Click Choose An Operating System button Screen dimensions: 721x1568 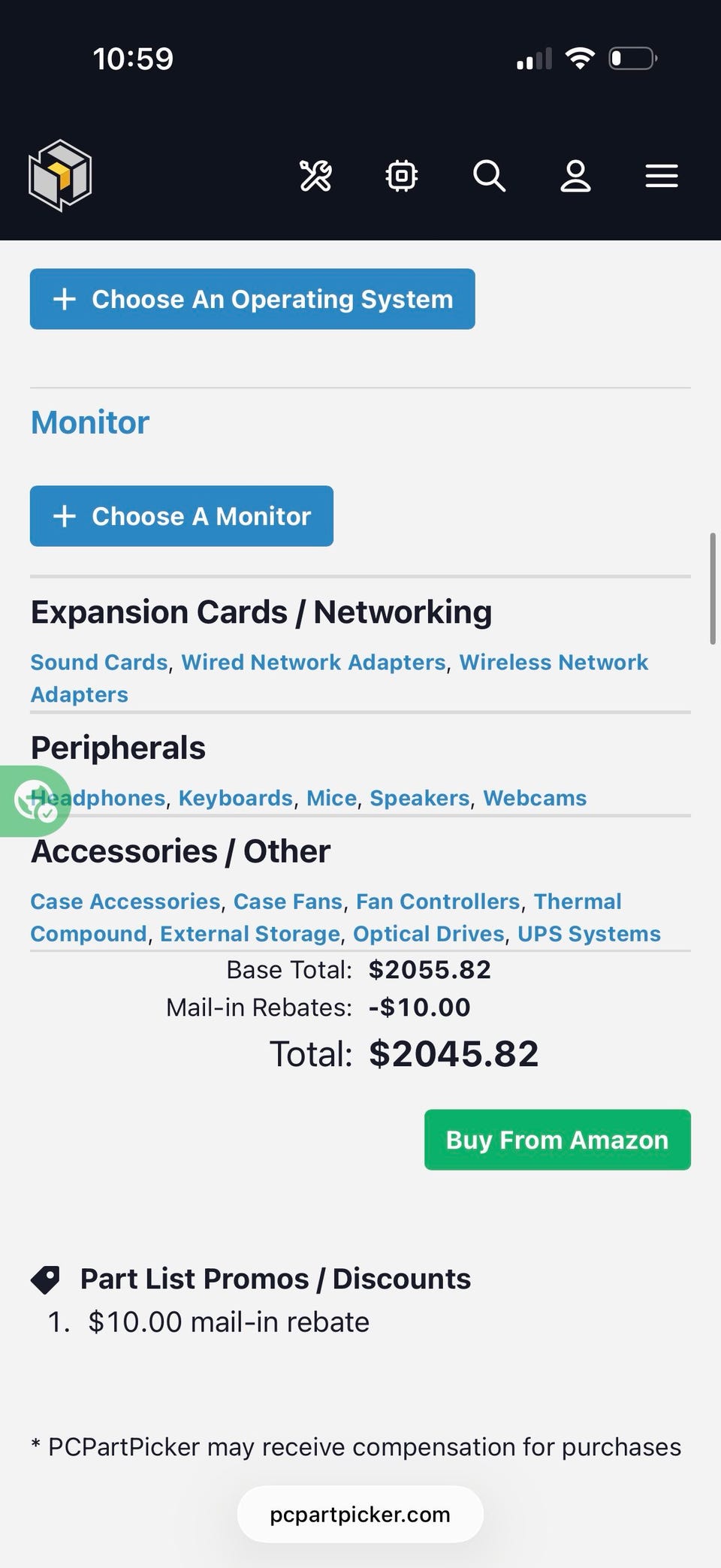(252, 299)
